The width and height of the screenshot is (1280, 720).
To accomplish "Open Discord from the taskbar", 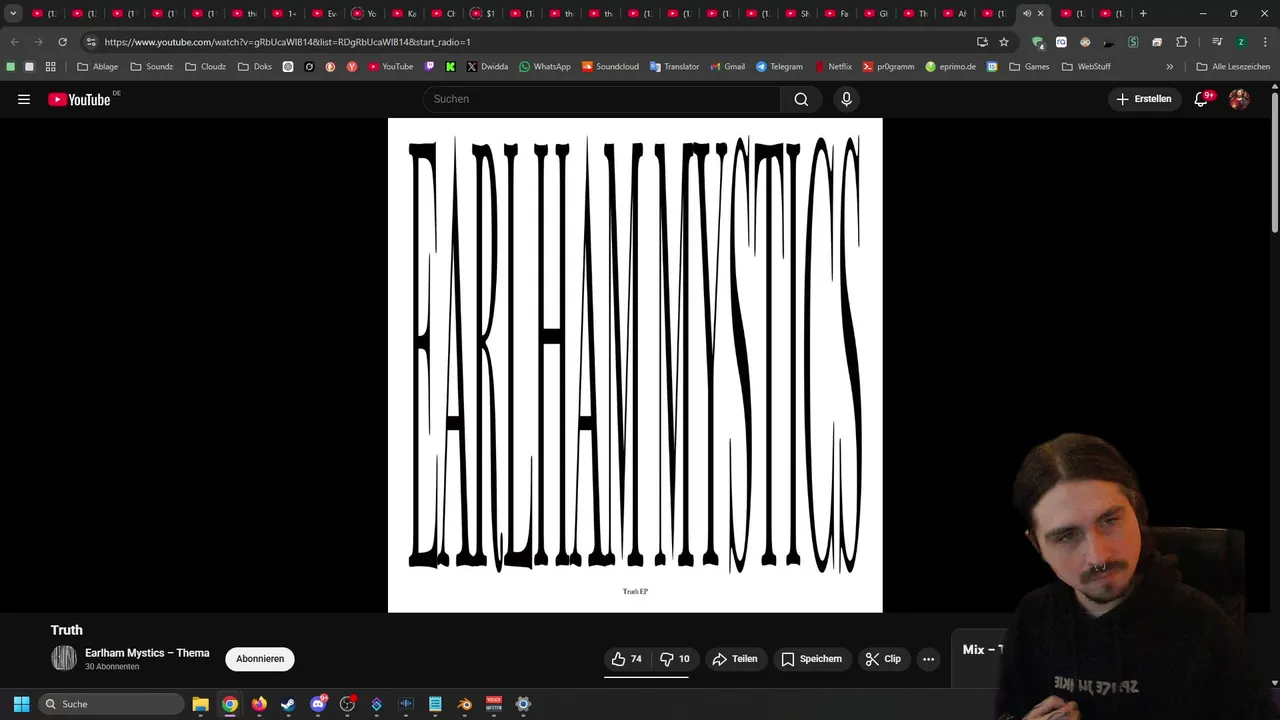I will click(x=318, y=704).
